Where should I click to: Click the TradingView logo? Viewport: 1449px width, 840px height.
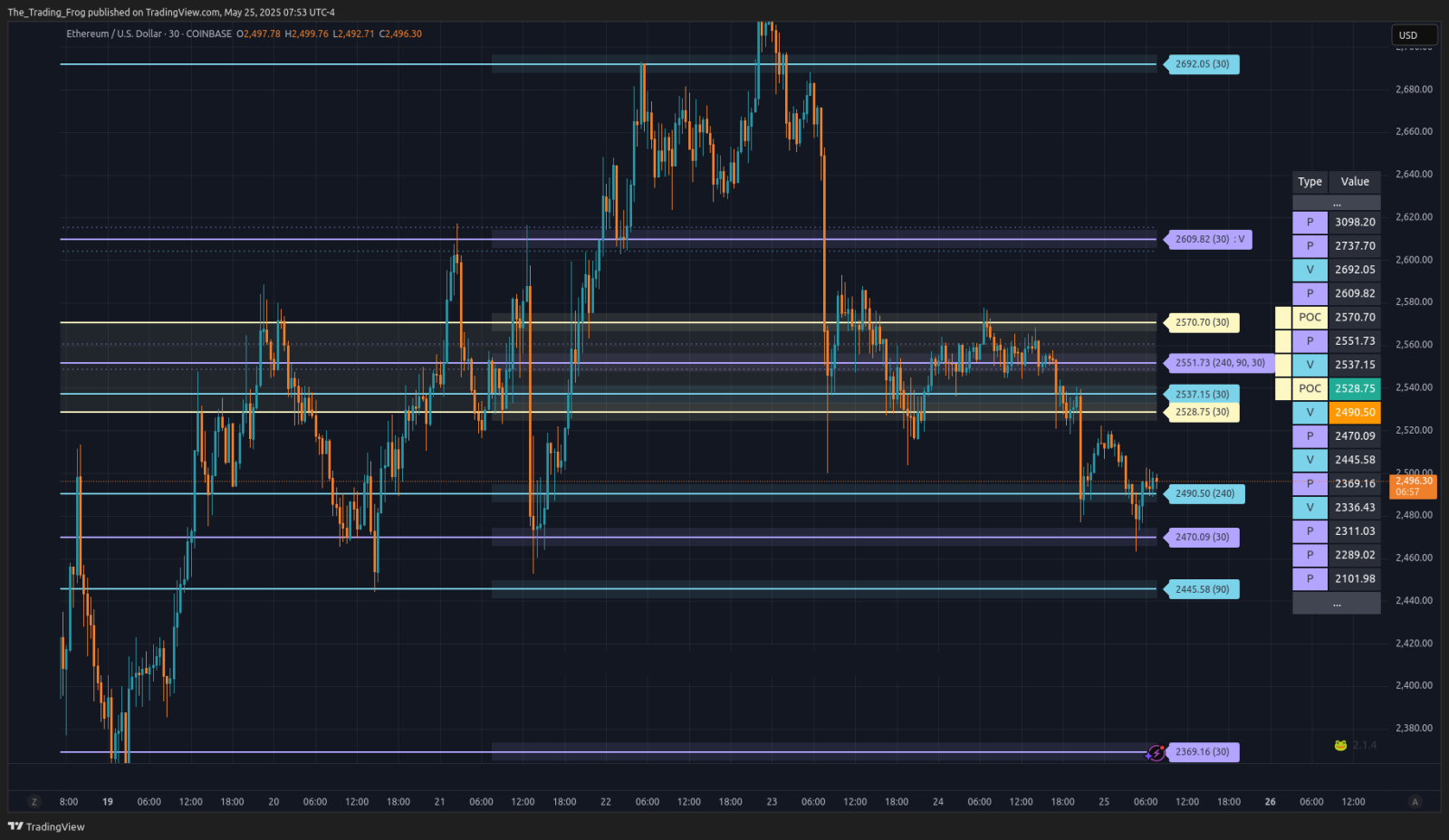(46, 826)
